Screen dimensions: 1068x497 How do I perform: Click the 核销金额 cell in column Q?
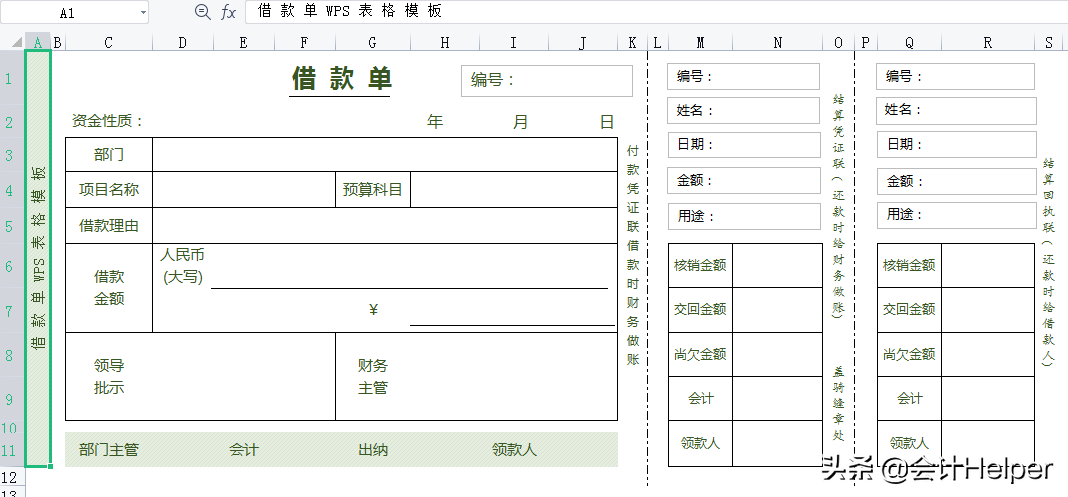tap(909, 265)
